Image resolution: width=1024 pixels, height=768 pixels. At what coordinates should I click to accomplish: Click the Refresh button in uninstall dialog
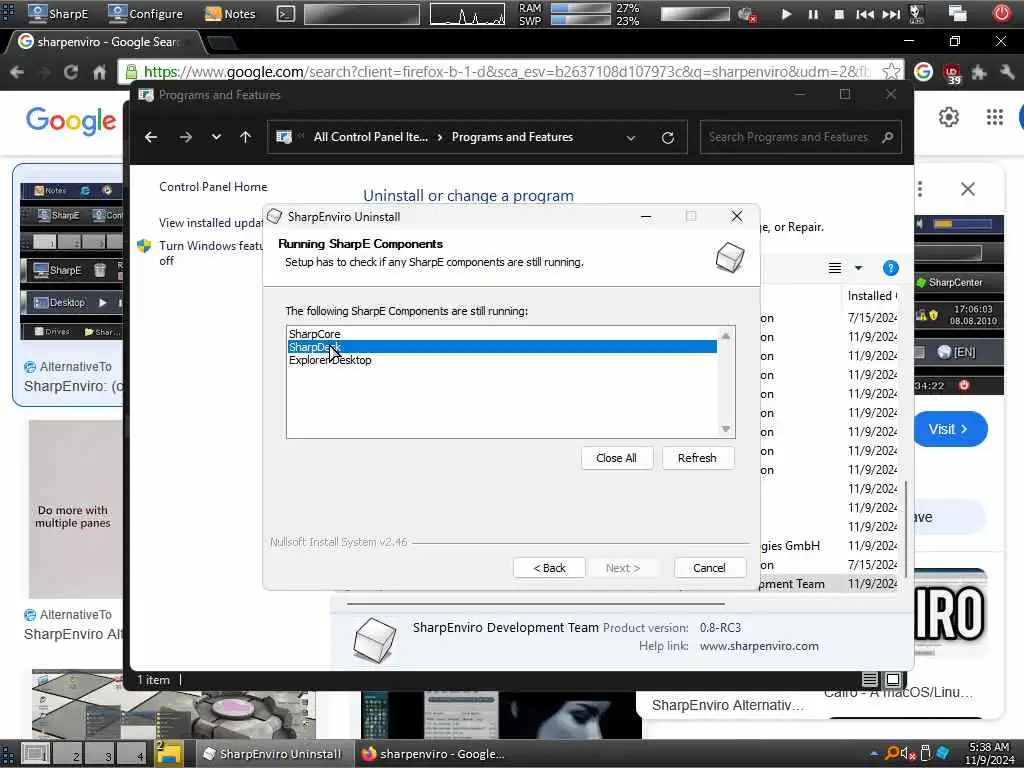(x=697, y=458)
